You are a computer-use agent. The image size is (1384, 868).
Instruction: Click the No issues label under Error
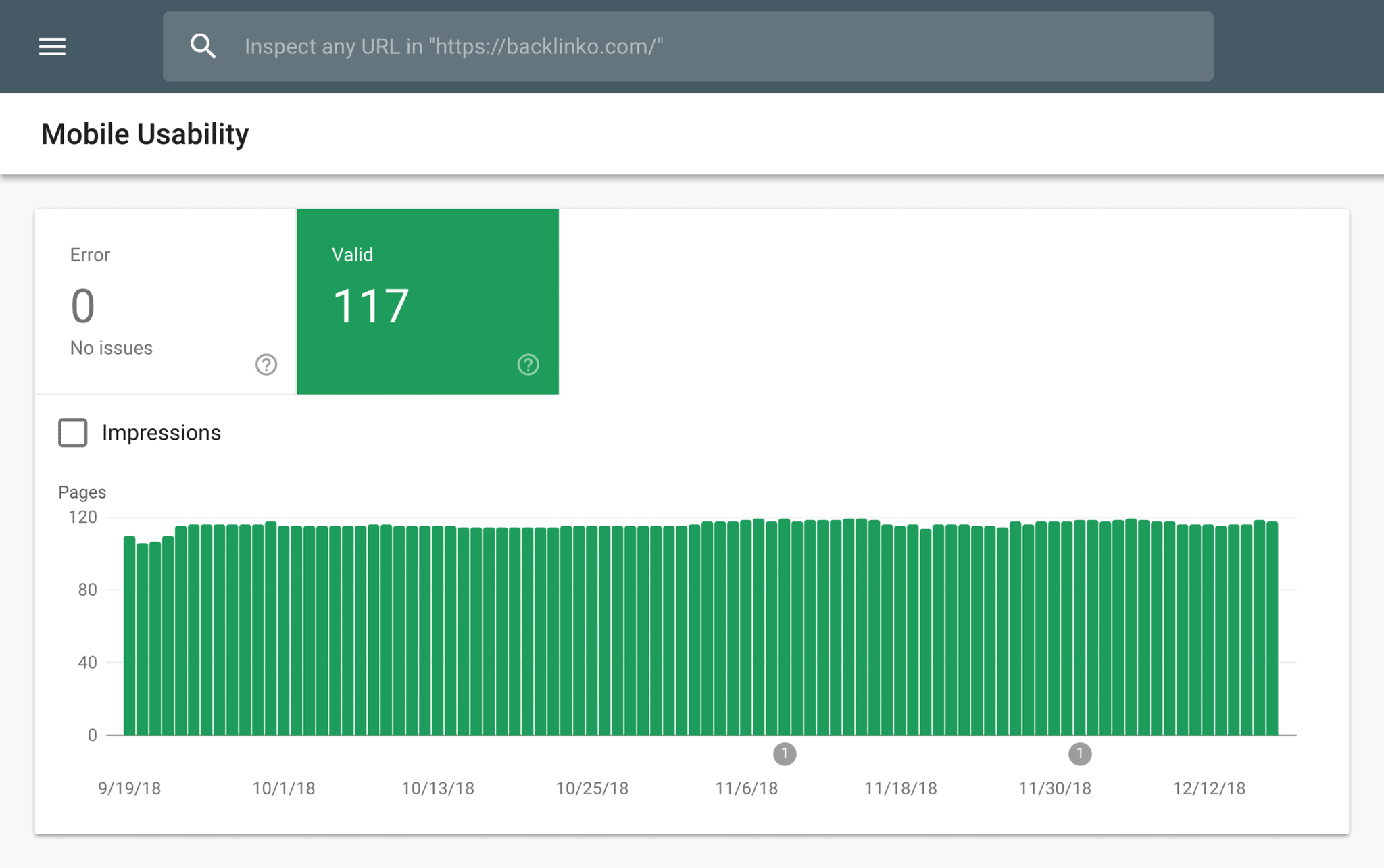[x=110, y=347]
